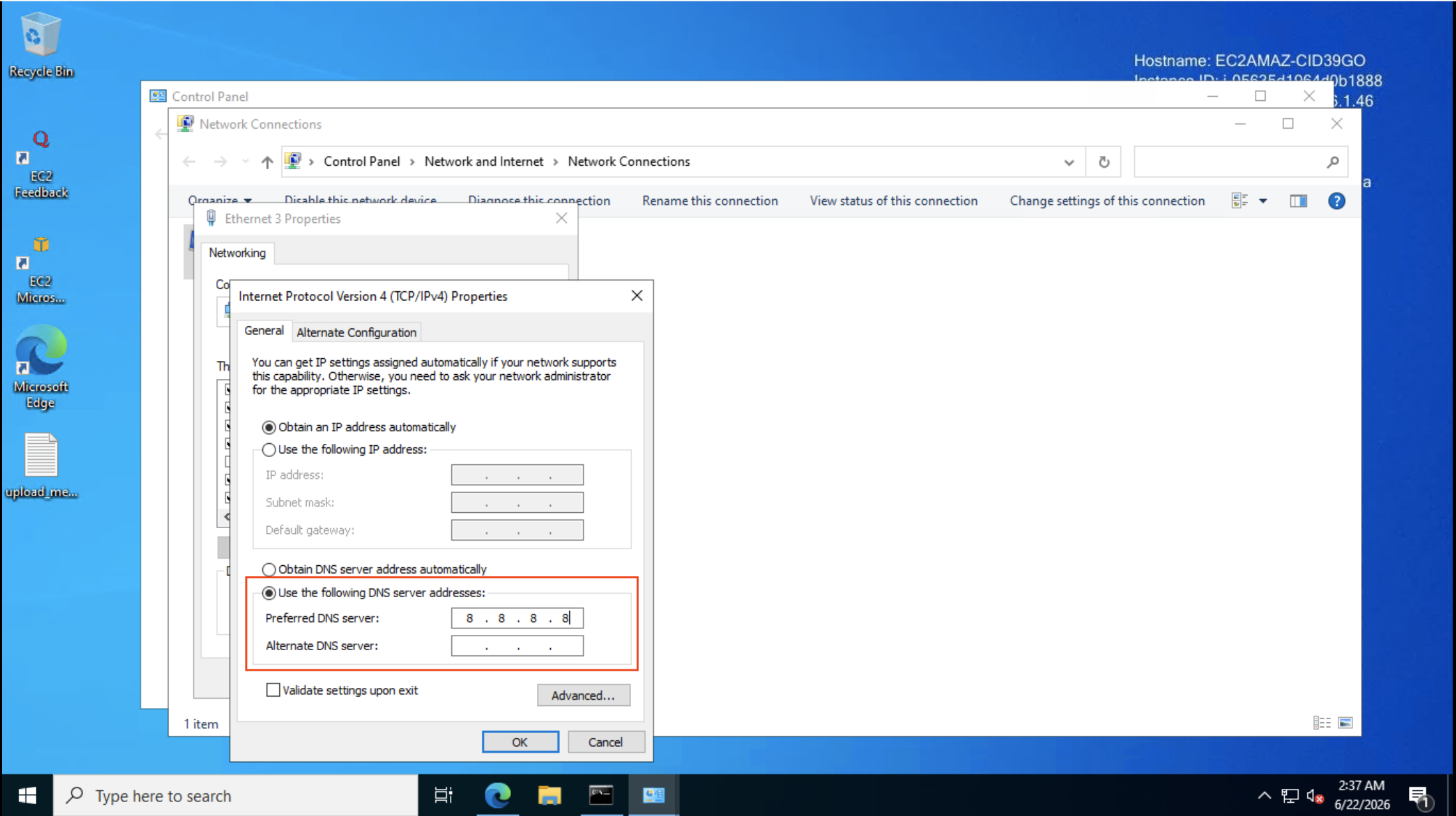This screenshot has width=1456, height=816.
Task: Click the Windows Start button
Action: point(27,795)
